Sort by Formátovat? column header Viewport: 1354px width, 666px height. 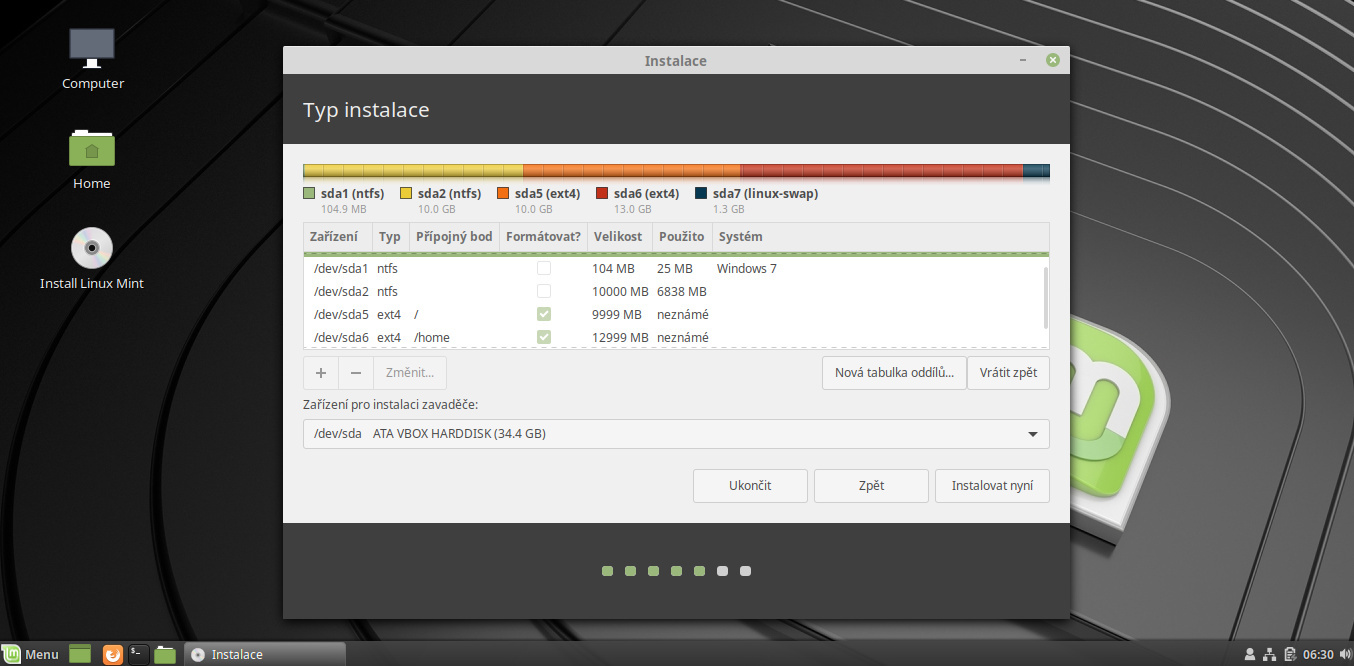tap(544, 237)
